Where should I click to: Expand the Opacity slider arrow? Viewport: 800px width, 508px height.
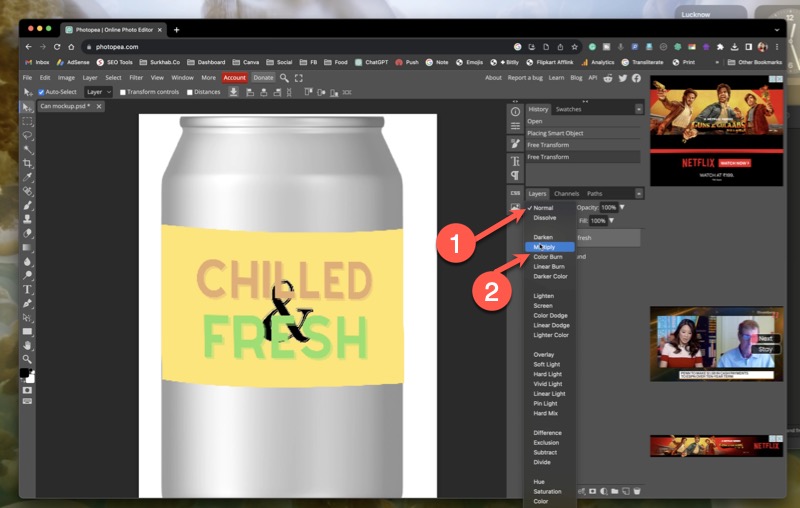(622, 207)
